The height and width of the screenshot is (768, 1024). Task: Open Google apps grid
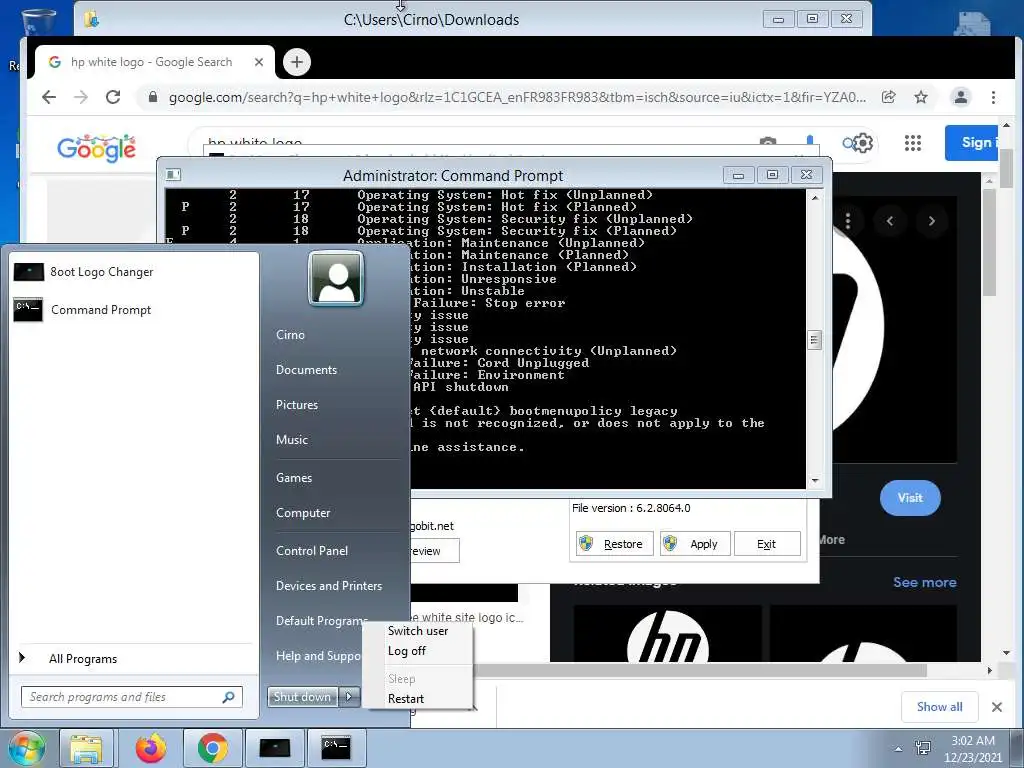(913, 143)
